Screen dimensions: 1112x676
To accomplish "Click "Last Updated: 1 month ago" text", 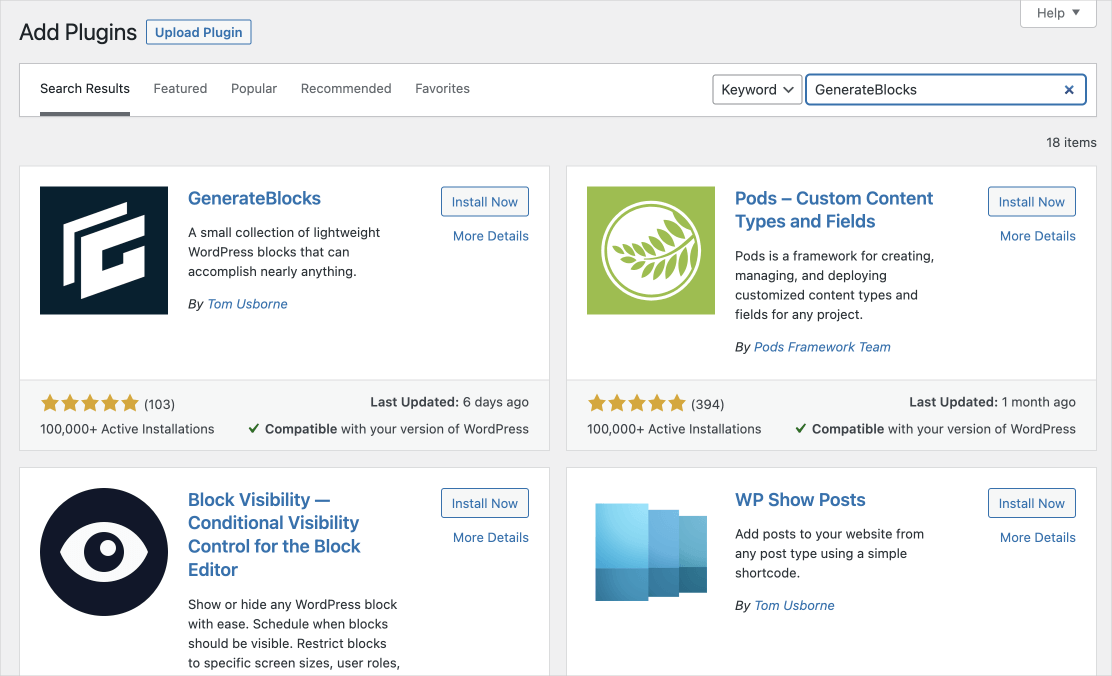I will click(992, 402).
